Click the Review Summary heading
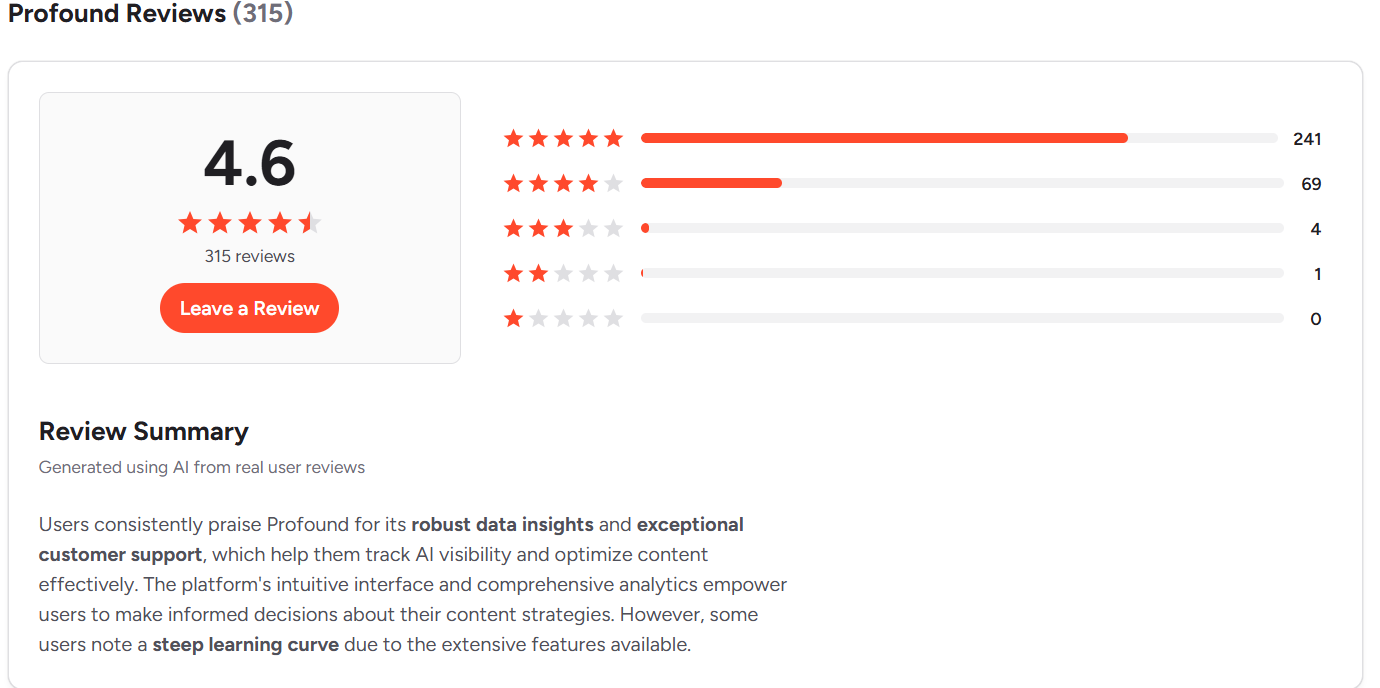This screenshot has width=1380, height=688. point(143,431)
